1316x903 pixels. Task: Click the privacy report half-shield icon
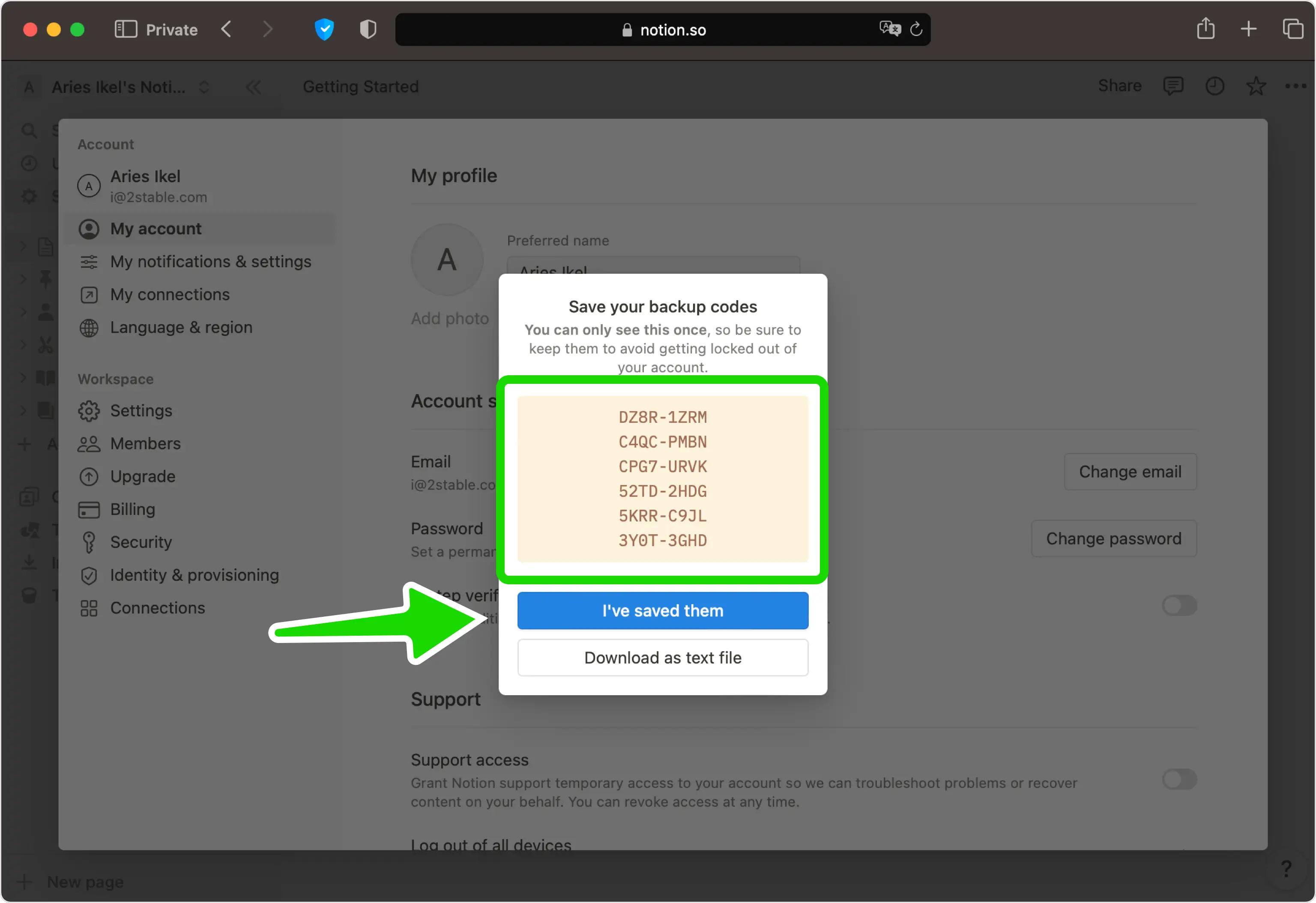point(368,29)
